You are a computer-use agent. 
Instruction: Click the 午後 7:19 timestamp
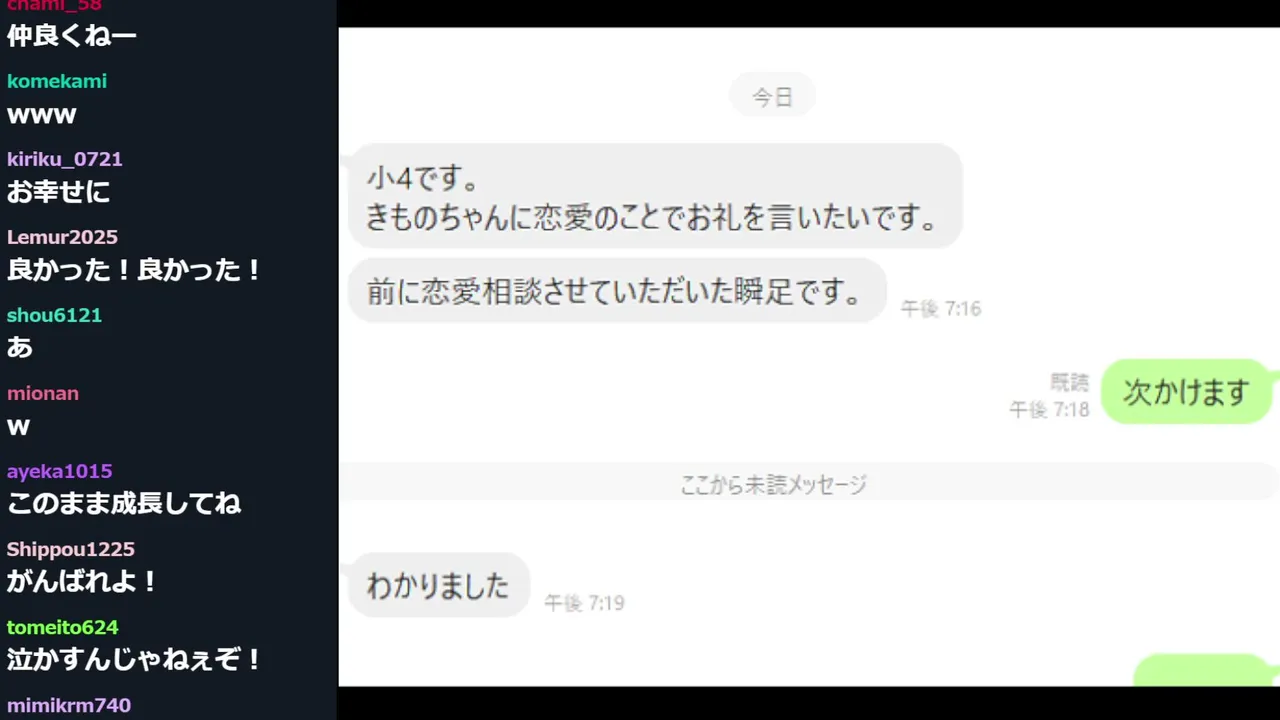(584, 603)
